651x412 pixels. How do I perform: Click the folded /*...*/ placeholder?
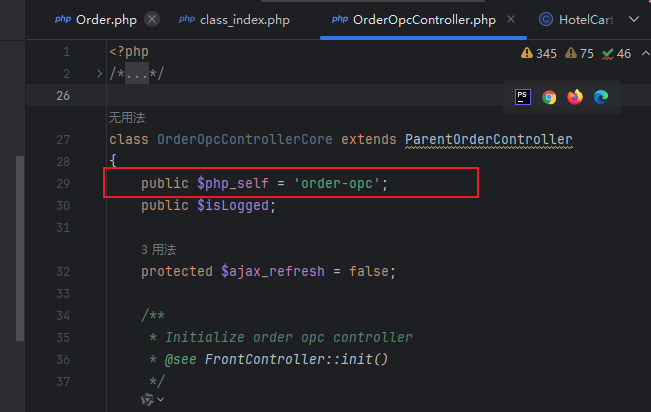137,74
